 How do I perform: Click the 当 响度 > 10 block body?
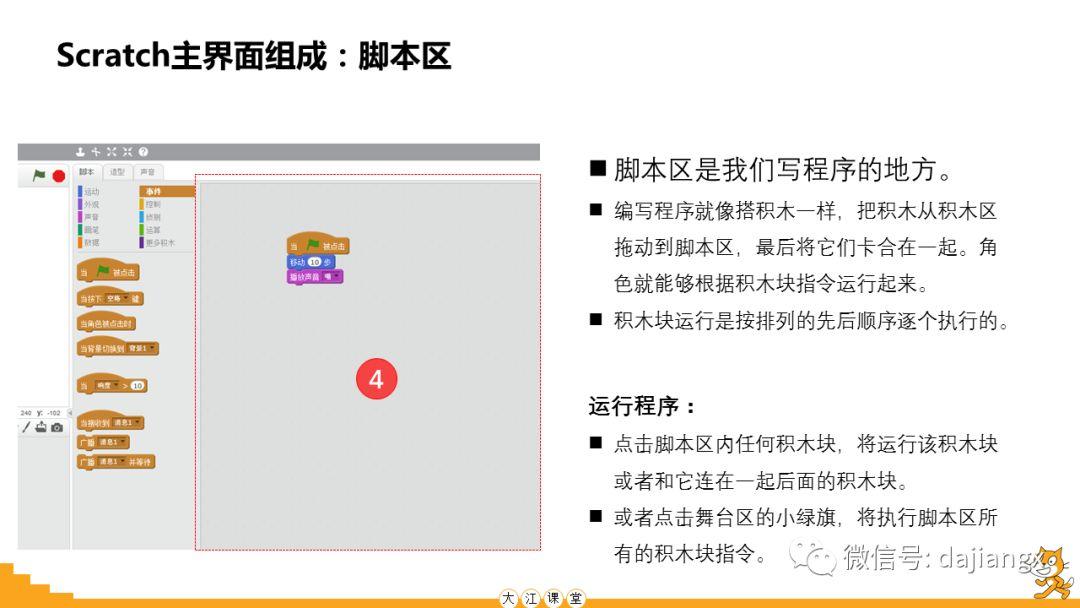coord(112,384)
